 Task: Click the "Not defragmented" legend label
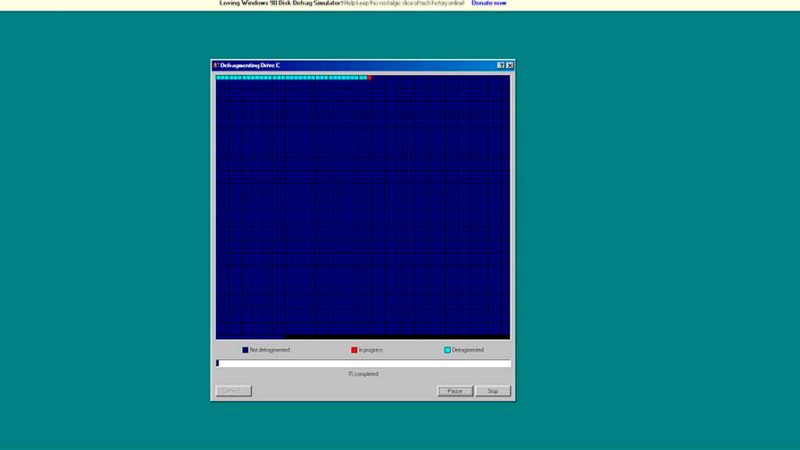(x=270, y=350)
